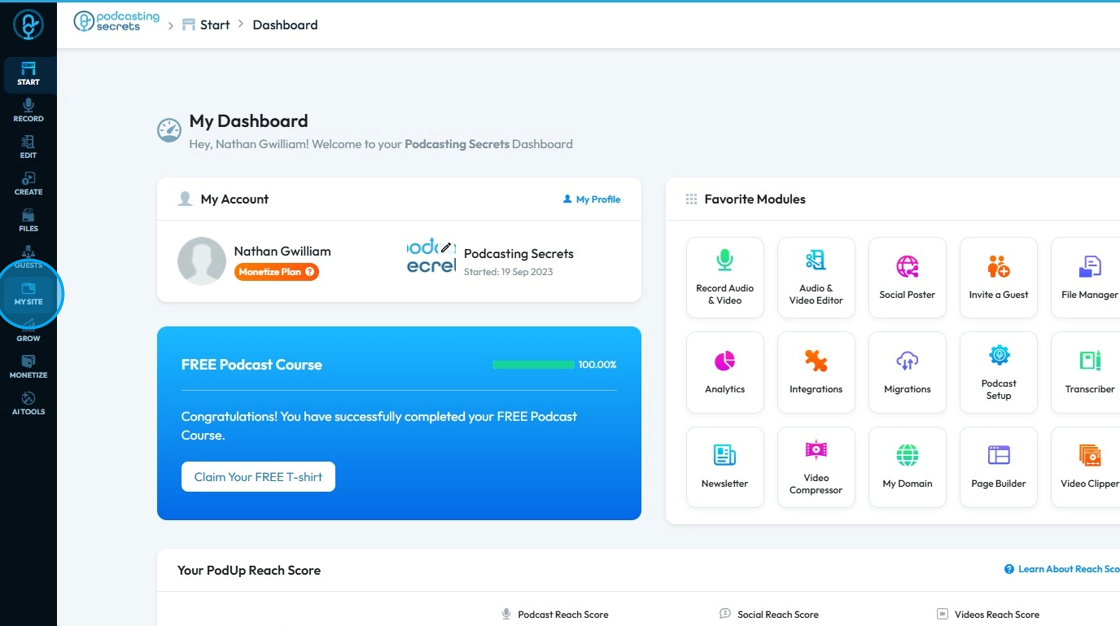The width and height of the screenshot is (1120, 626).
Task: Open the Monetize section in sidebar
Action: pyautogui.click(x=28, y=367)
